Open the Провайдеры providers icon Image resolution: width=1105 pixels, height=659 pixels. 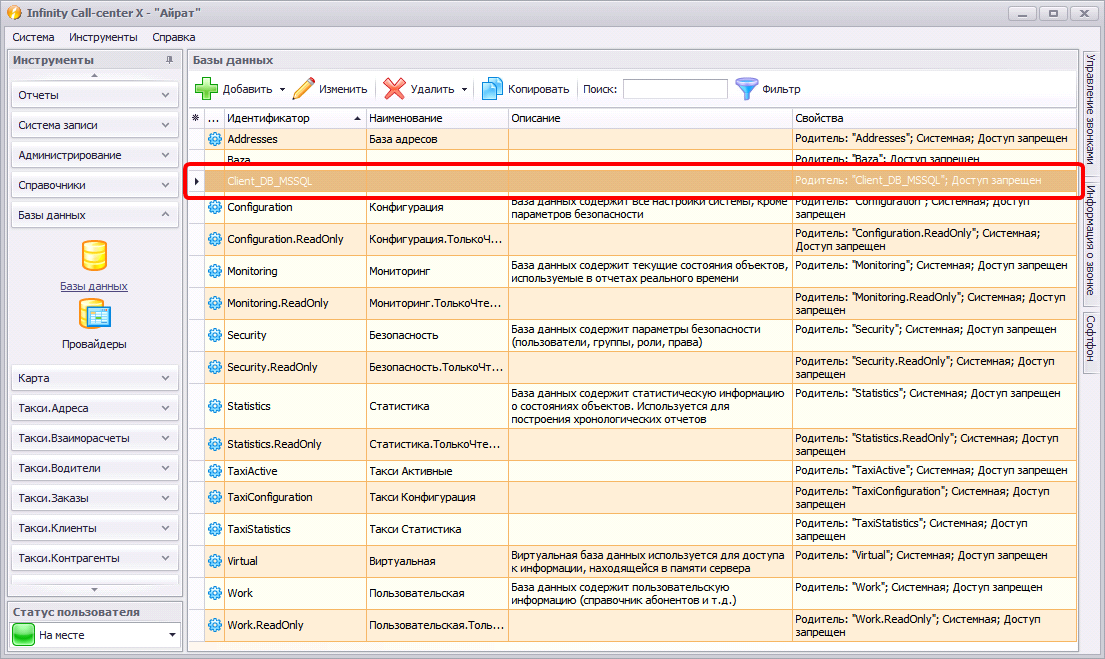tap(94, 314)
